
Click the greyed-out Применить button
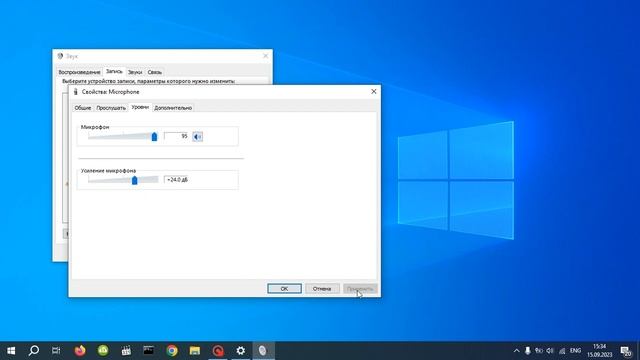[360, 289]
